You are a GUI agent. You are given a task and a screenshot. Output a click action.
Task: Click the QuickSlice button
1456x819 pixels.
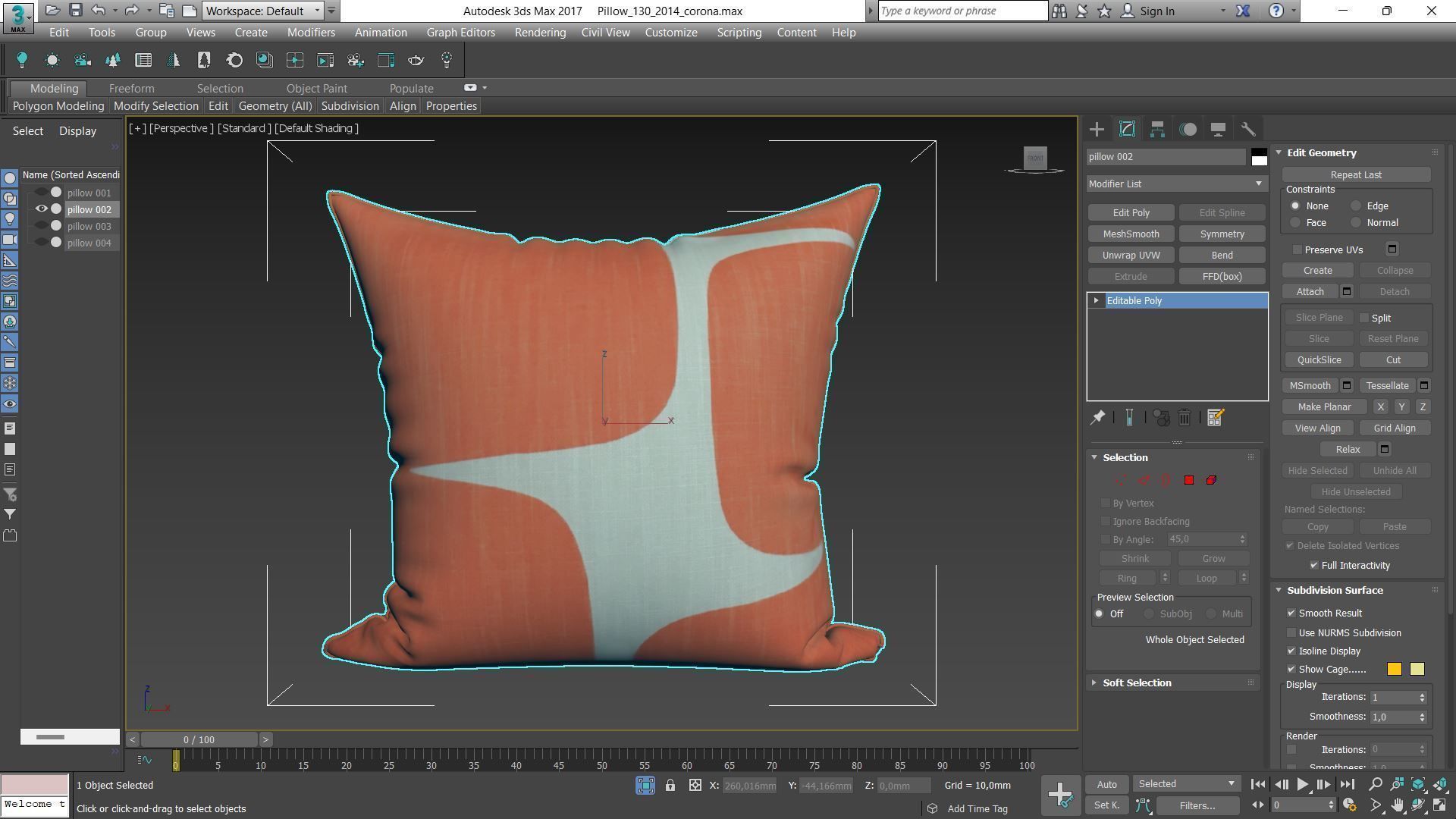point(1319,360)
